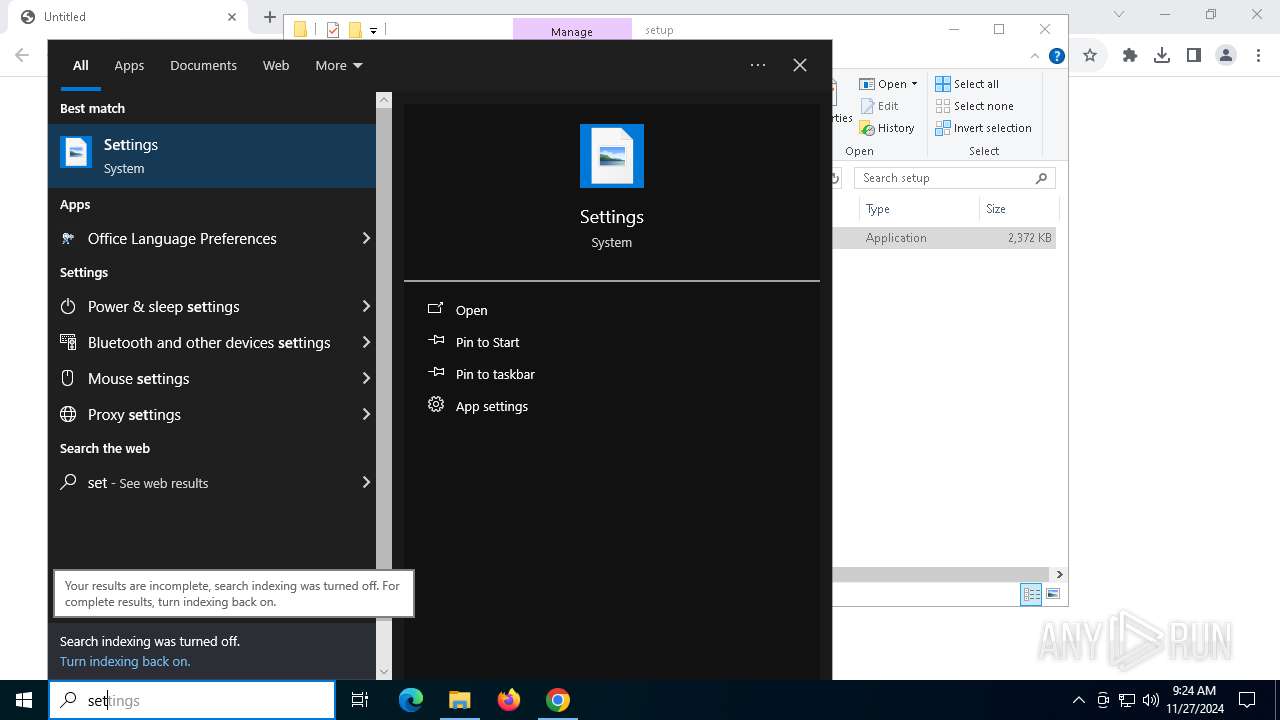
Task: Switch Explorer to details view icon
Action: [1031, 594]
